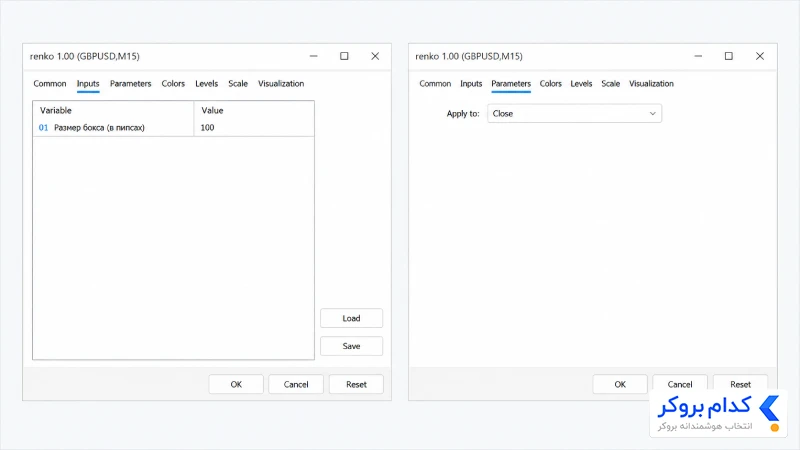Open Colors tab in left dialog
The image size is (800, 450).
coord(173,84)
